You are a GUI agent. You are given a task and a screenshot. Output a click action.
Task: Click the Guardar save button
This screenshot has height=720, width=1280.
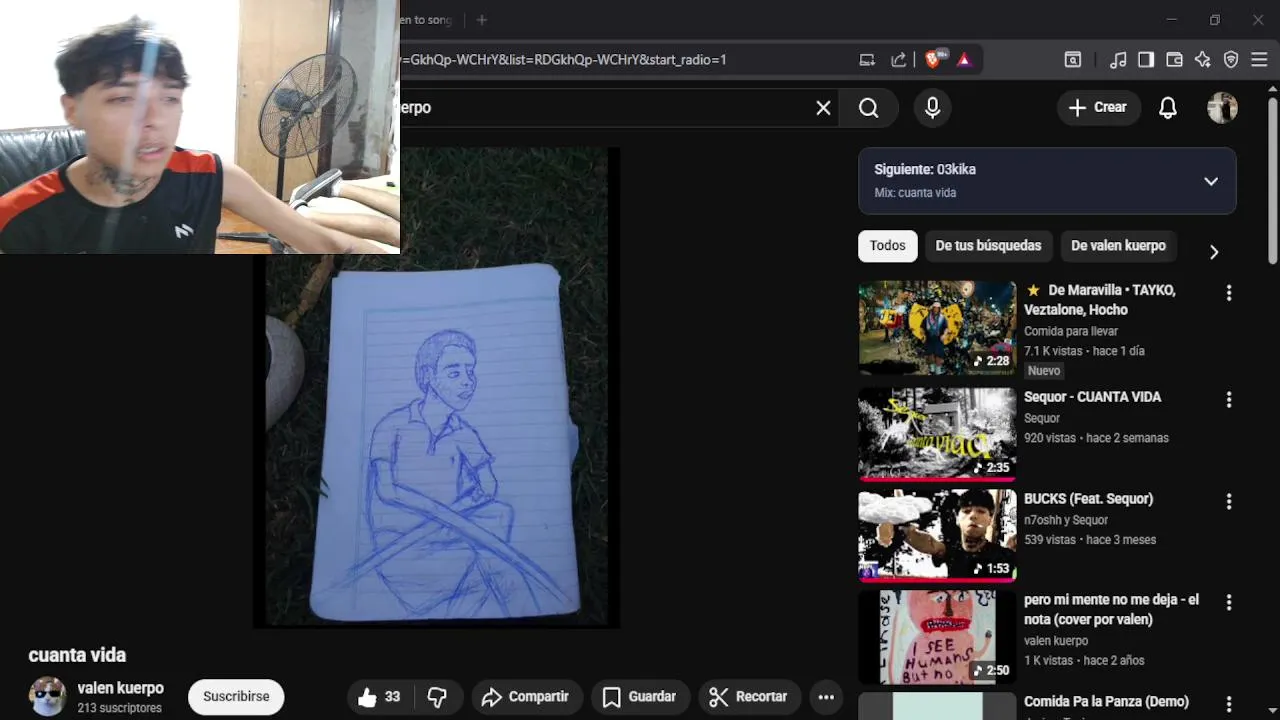640,697
